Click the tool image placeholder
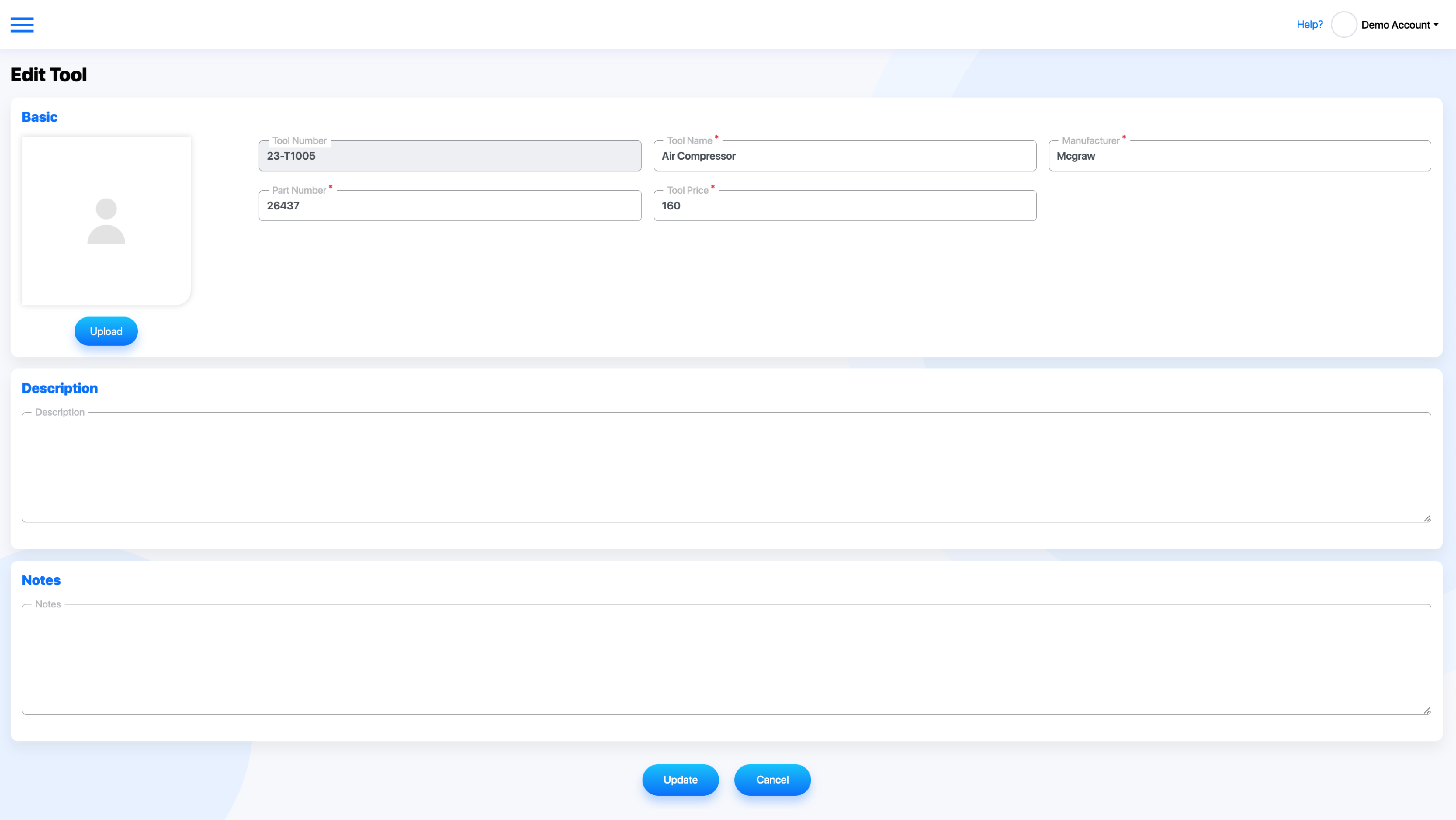This screenshot has height=820, width=1456. [106, 220]
